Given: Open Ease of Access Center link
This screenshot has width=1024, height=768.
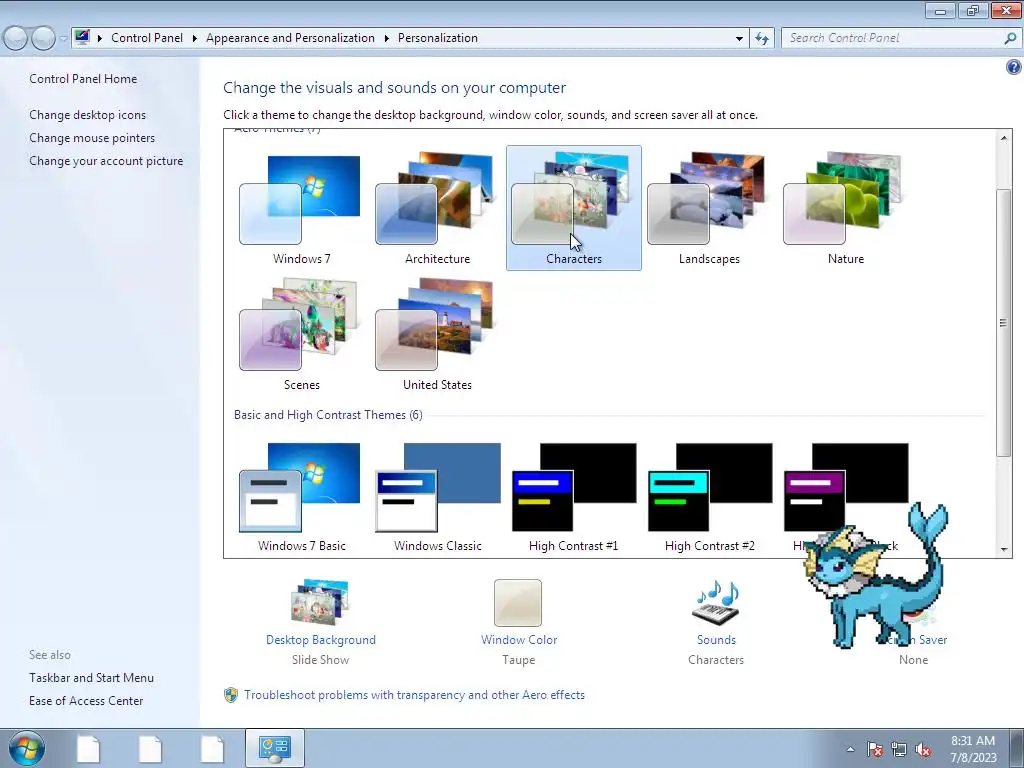Looking at the screenshot, I should (x=86, y=701).
